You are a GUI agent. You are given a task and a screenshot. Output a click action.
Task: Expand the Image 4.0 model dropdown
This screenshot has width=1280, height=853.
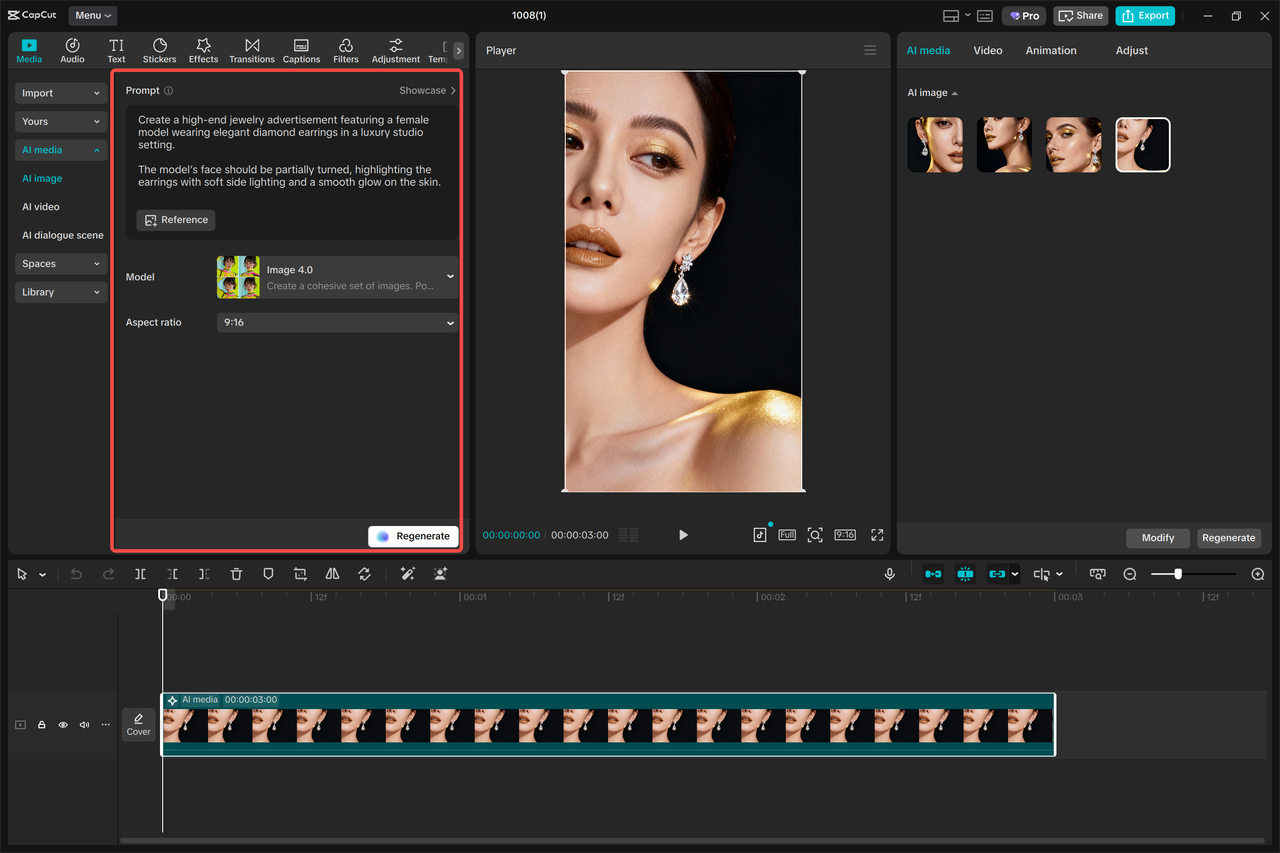pos(337,277)
